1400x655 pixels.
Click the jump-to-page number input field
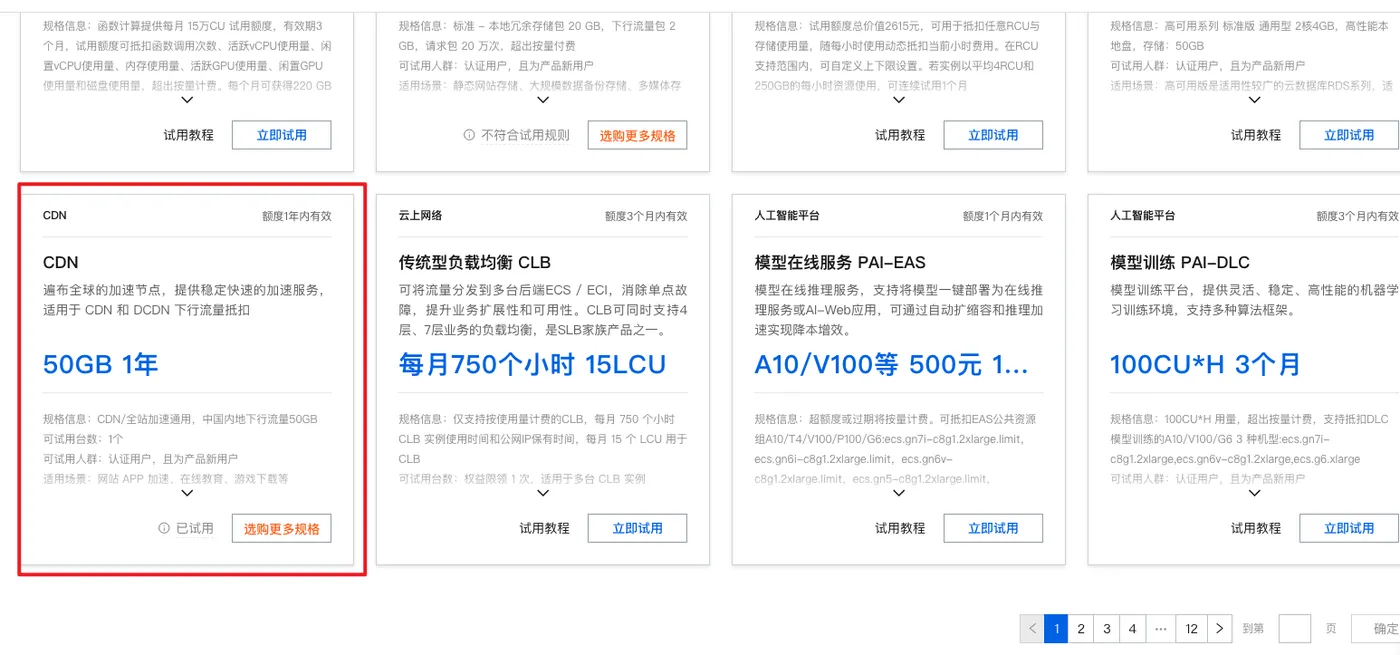[x=1295, y=629]
